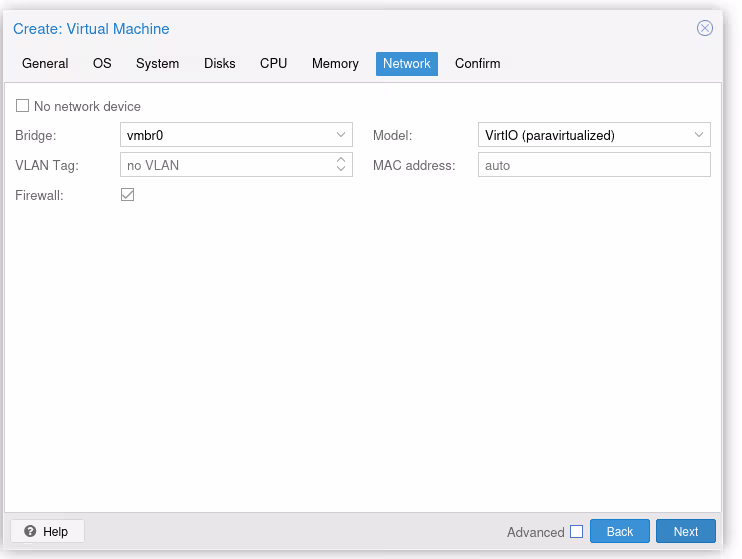742x559 pixels.
Task: Open the OS tab
Action: click(x=102, y=63)
